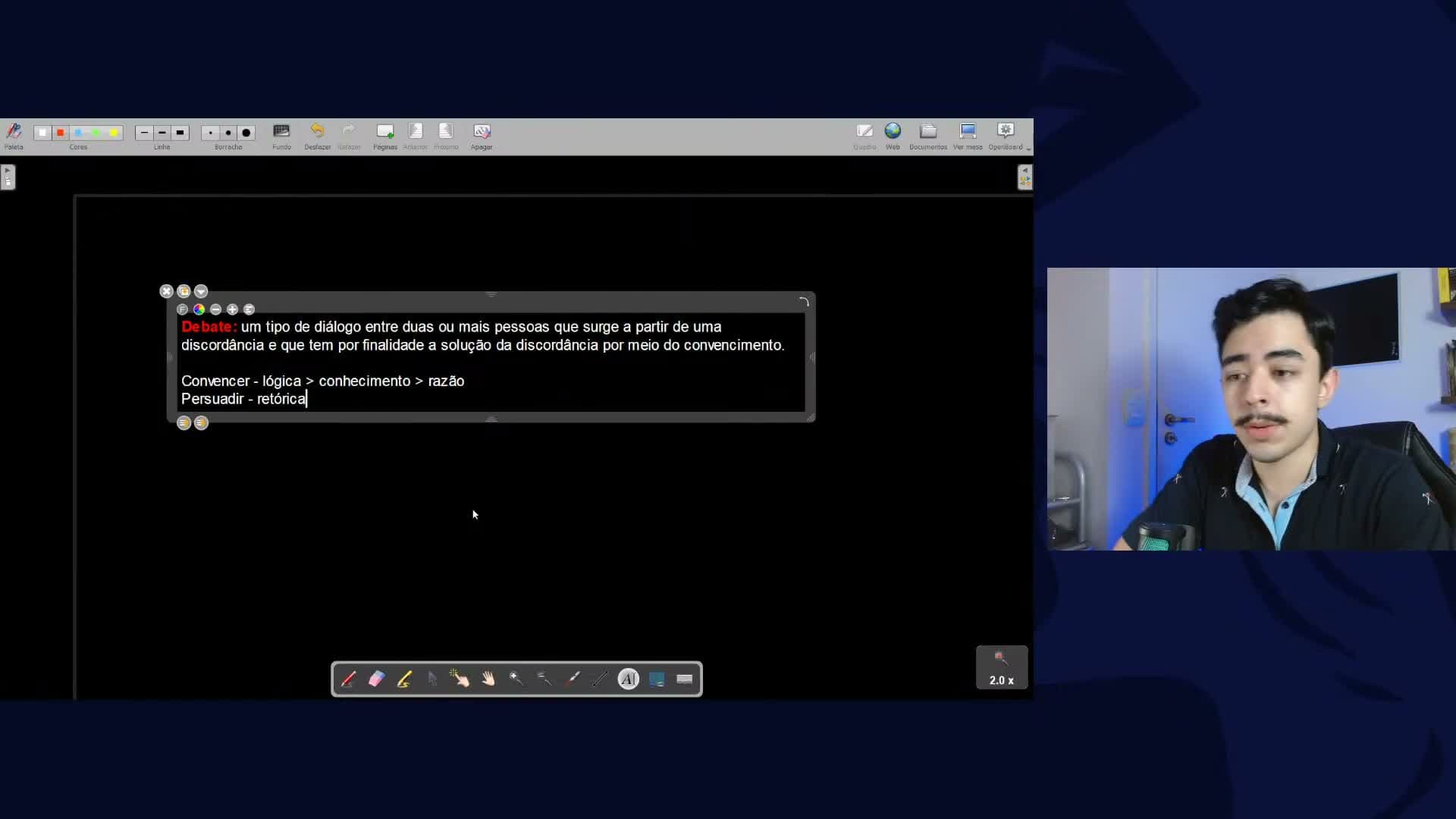
Task: Expand the left pages side panel
Action: click(8, 177)
